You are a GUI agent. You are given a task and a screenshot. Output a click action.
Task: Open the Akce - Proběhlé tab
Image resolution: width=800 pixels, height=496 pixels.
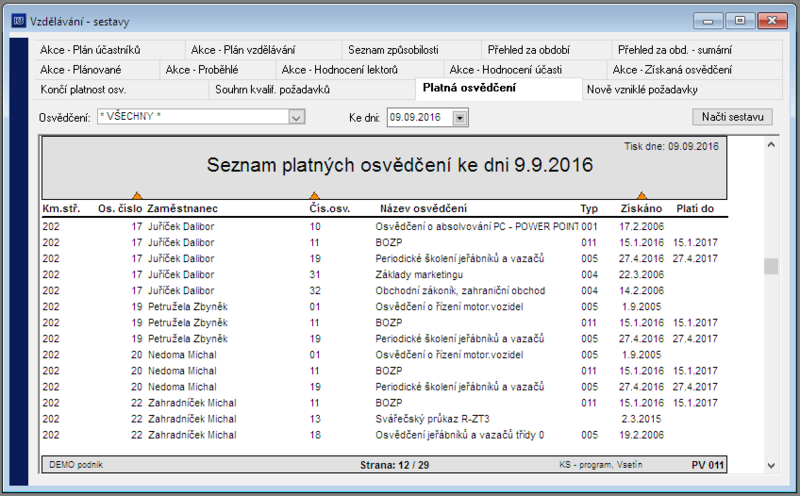tap(218, 70)
